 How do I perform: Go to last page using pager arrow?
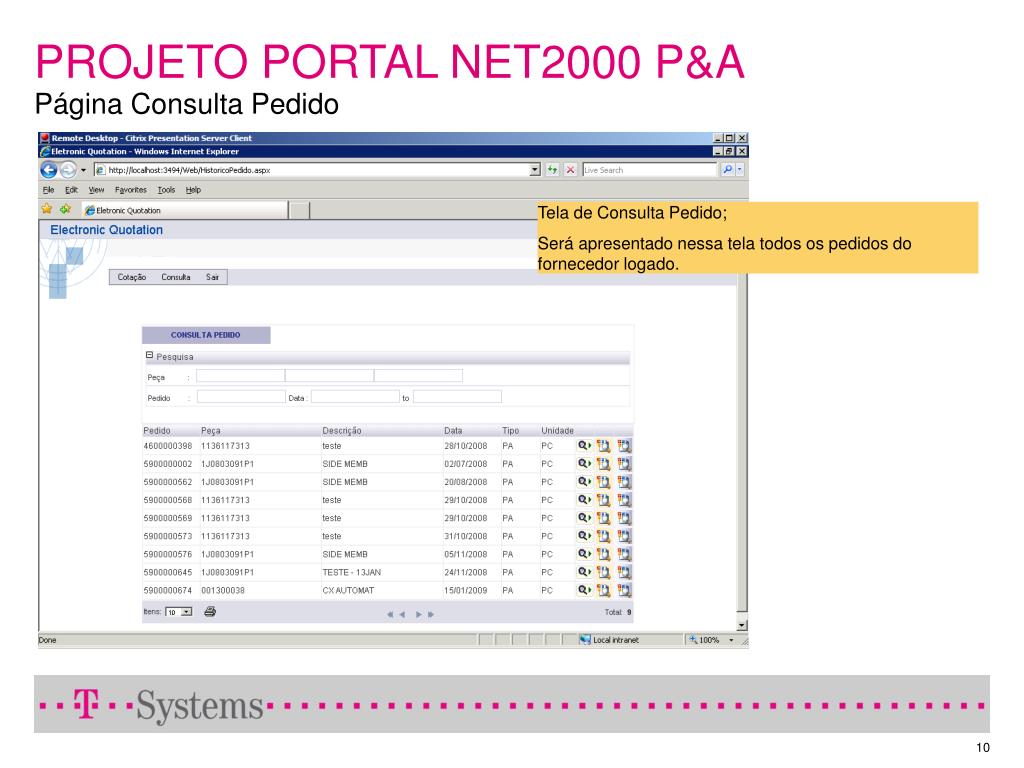click(x=431, y=615)
